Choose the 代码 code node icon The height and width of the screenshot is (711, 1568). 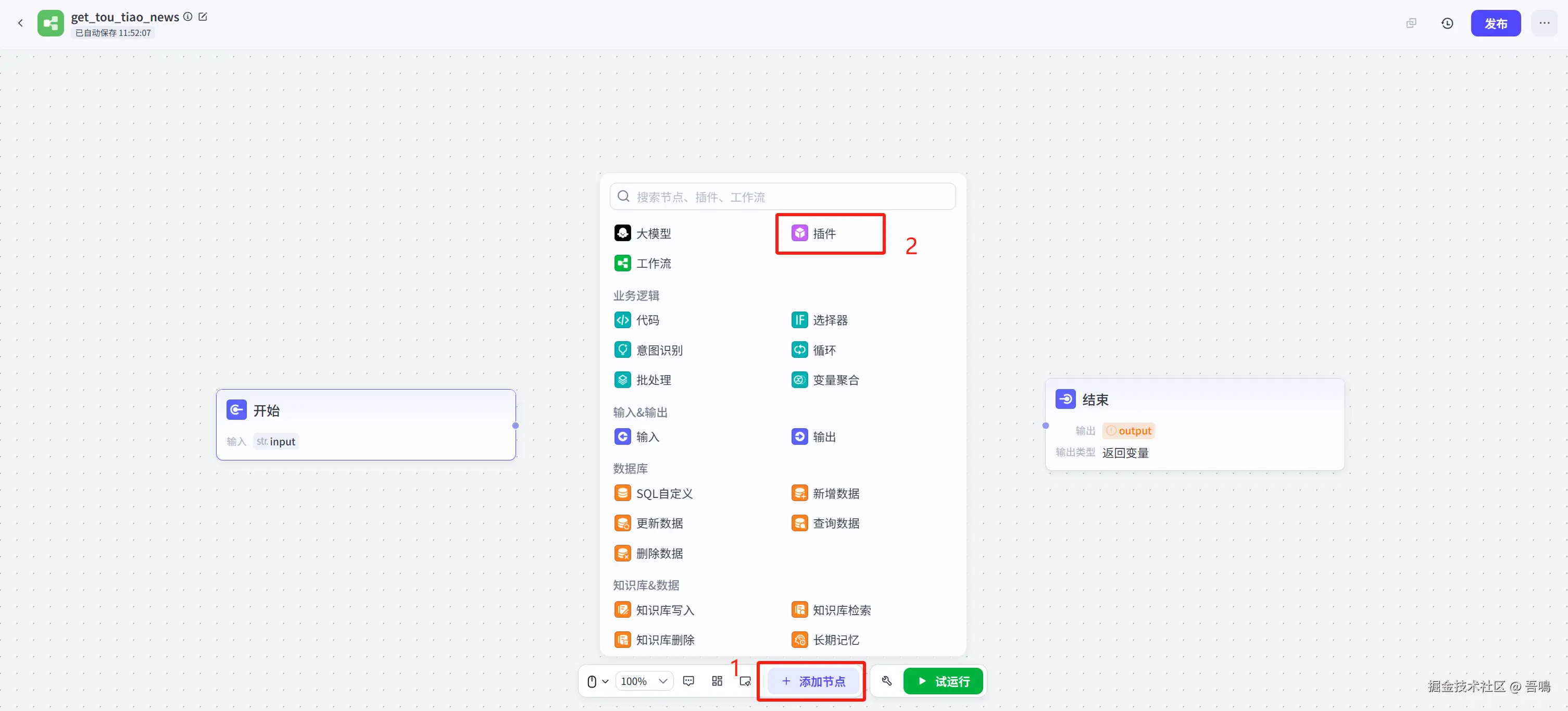(623, 320)
